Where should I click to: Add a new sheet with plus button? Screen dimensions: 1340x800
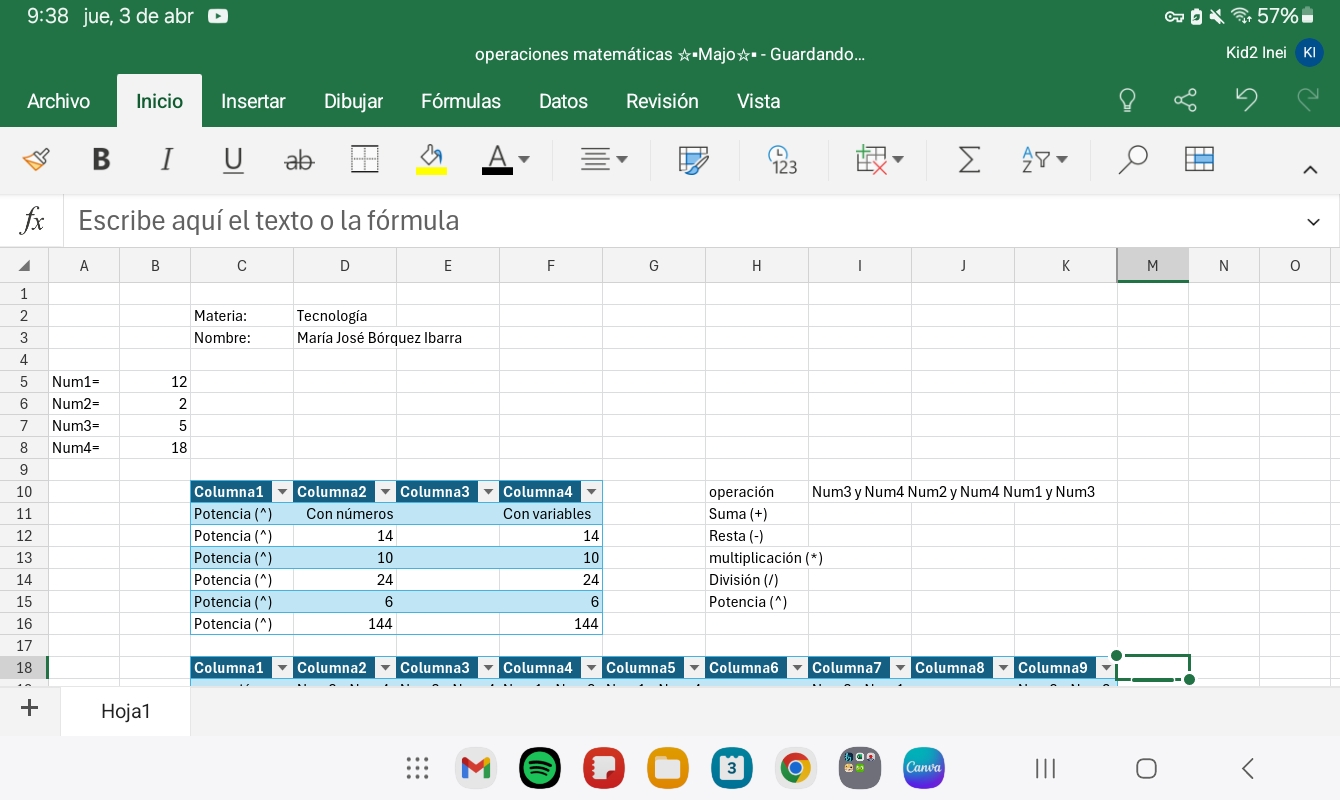(30, 709)
